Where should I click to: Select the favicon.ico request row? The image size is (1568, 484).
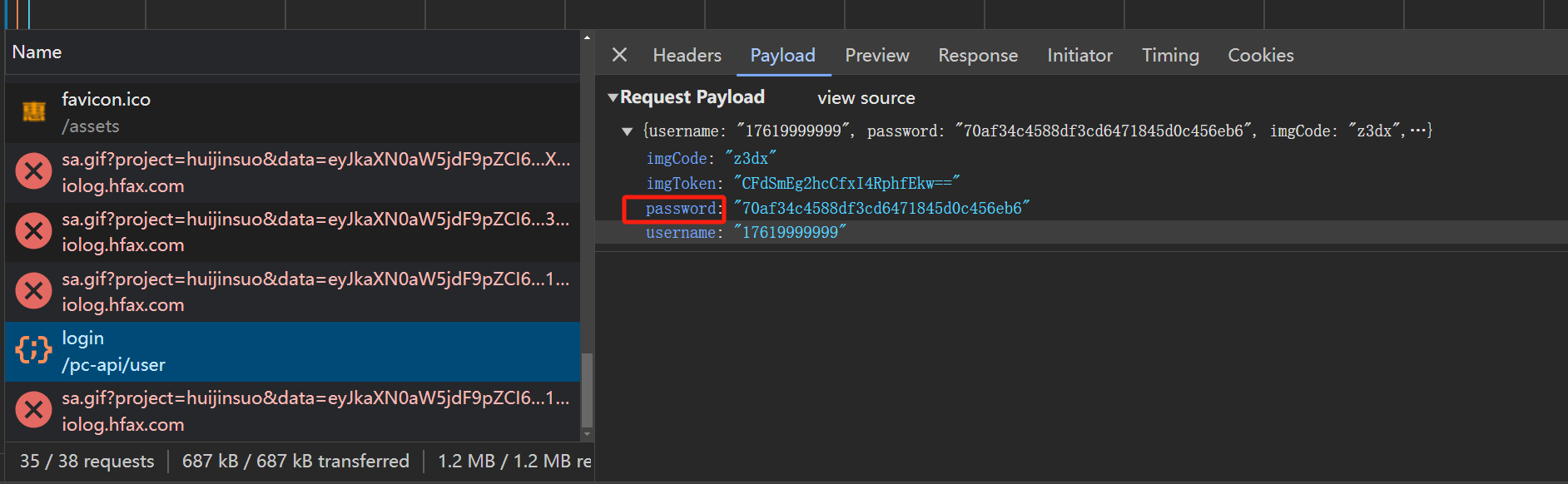[x=292, y=112]
